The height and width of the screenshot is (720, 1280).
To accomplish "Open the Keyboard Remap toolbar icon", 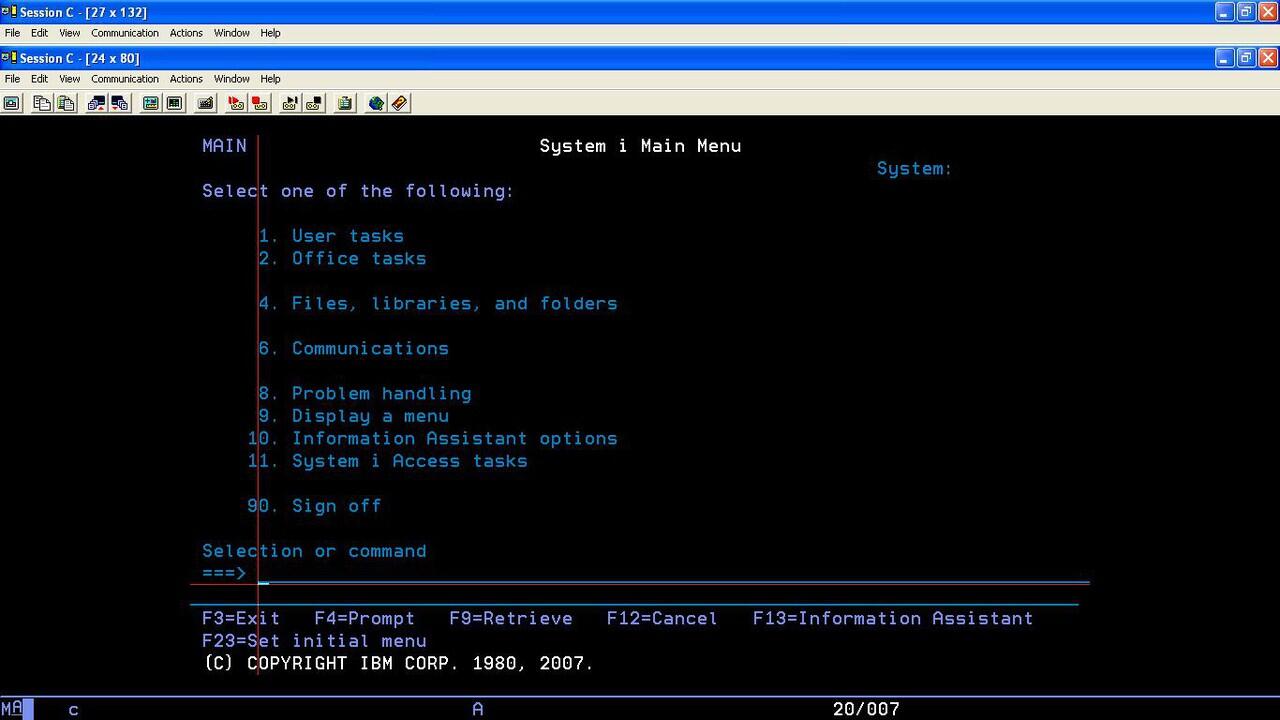I will [x=205, y=103].
